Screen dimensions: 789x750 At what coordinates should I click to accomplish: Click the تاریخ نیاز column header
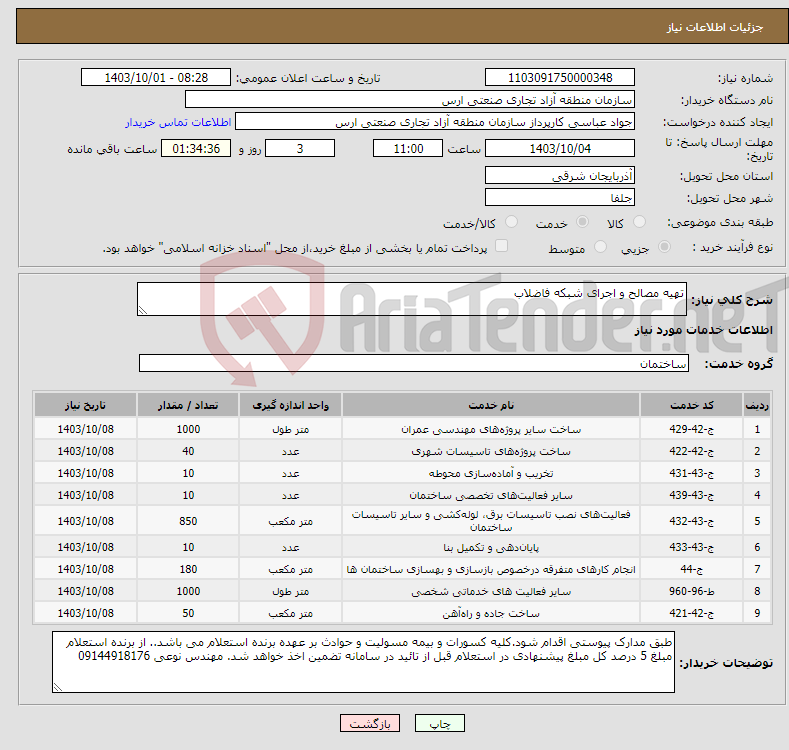pos(86,405)
